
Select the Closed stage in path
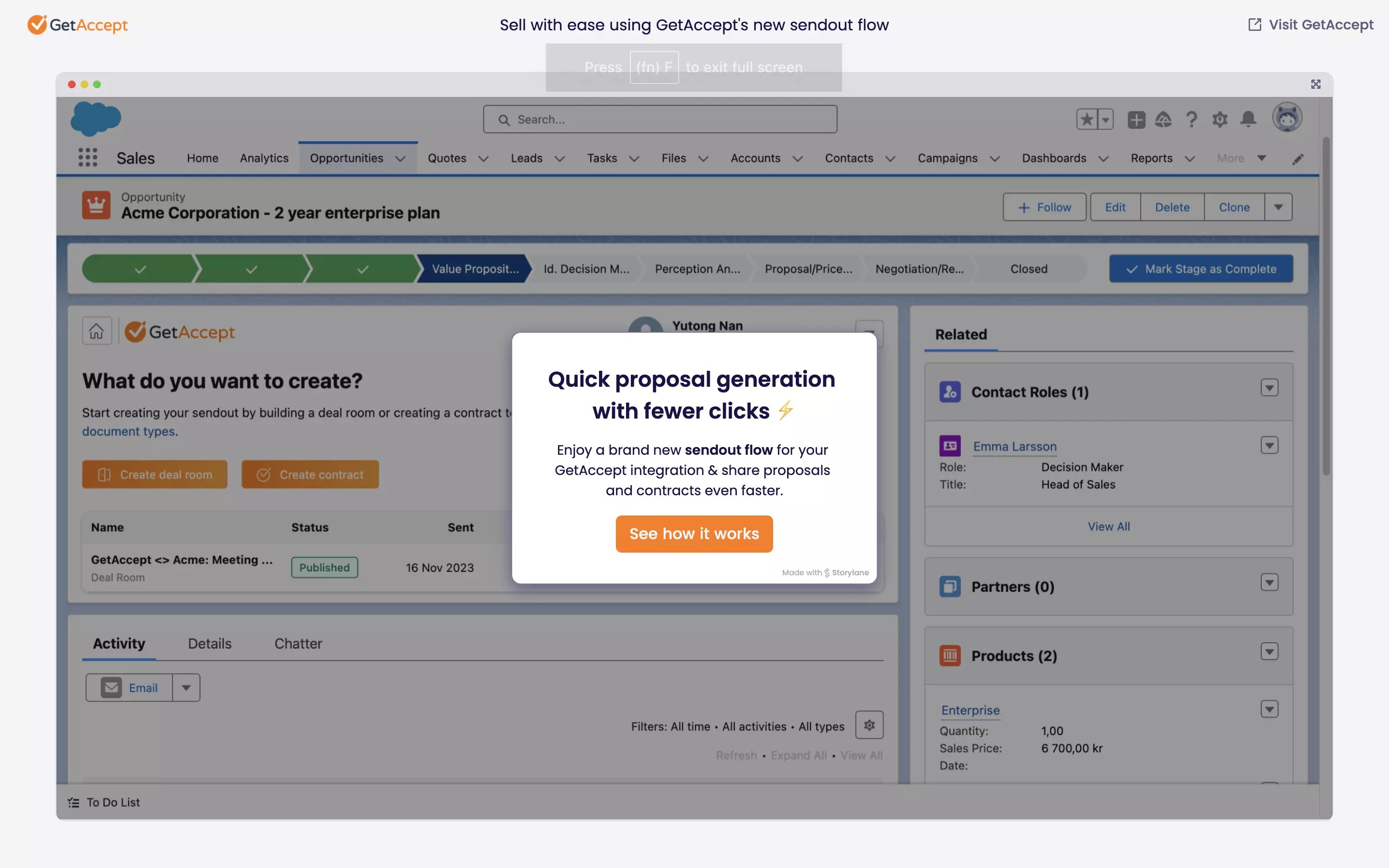(1029, 269)
